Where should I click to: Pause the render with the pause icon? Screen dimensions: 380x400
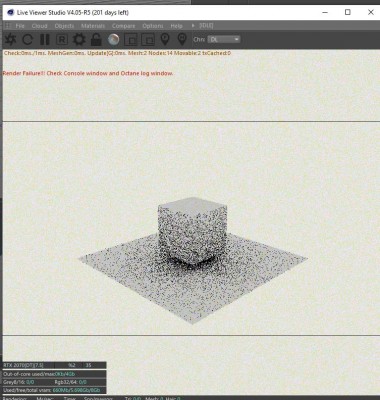point(45,39)
